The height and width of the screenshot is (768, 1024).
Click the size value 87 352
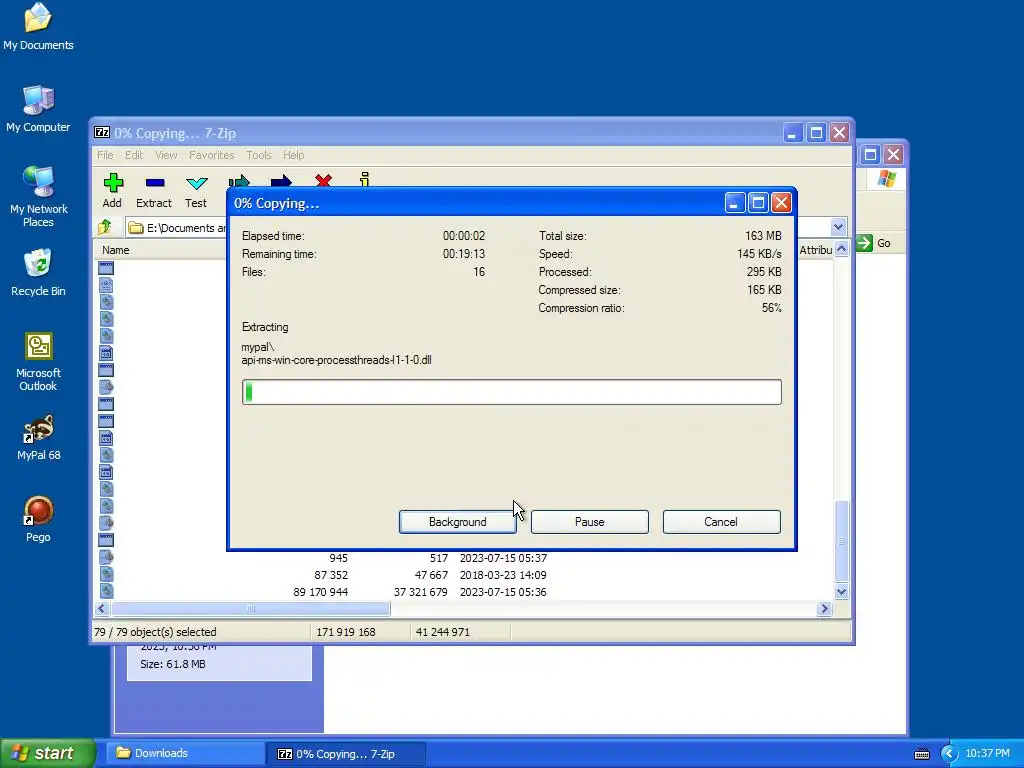330,575
